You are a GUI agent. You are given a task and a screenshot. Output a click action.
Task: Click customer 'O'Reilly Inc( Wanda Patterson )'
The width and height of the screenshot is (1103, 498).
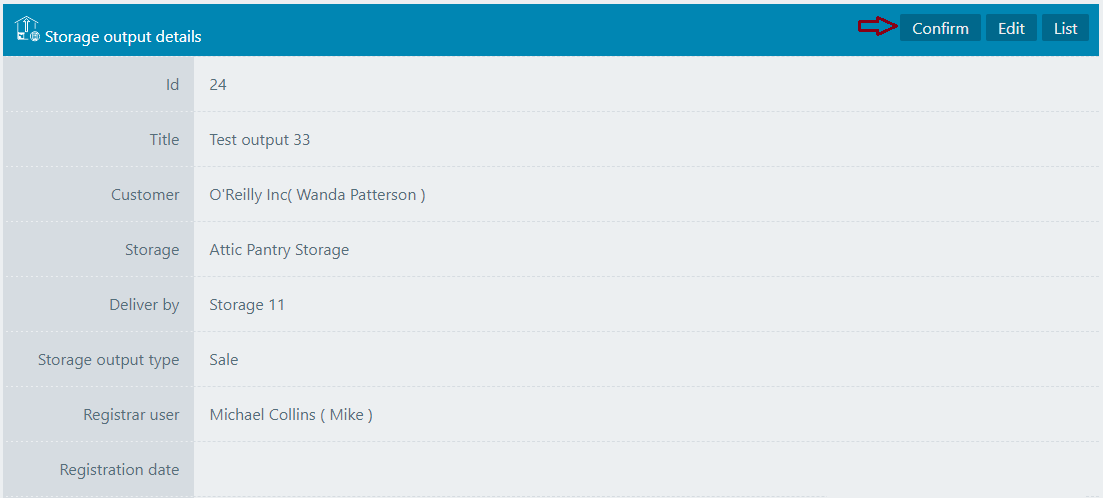[317, 195]
